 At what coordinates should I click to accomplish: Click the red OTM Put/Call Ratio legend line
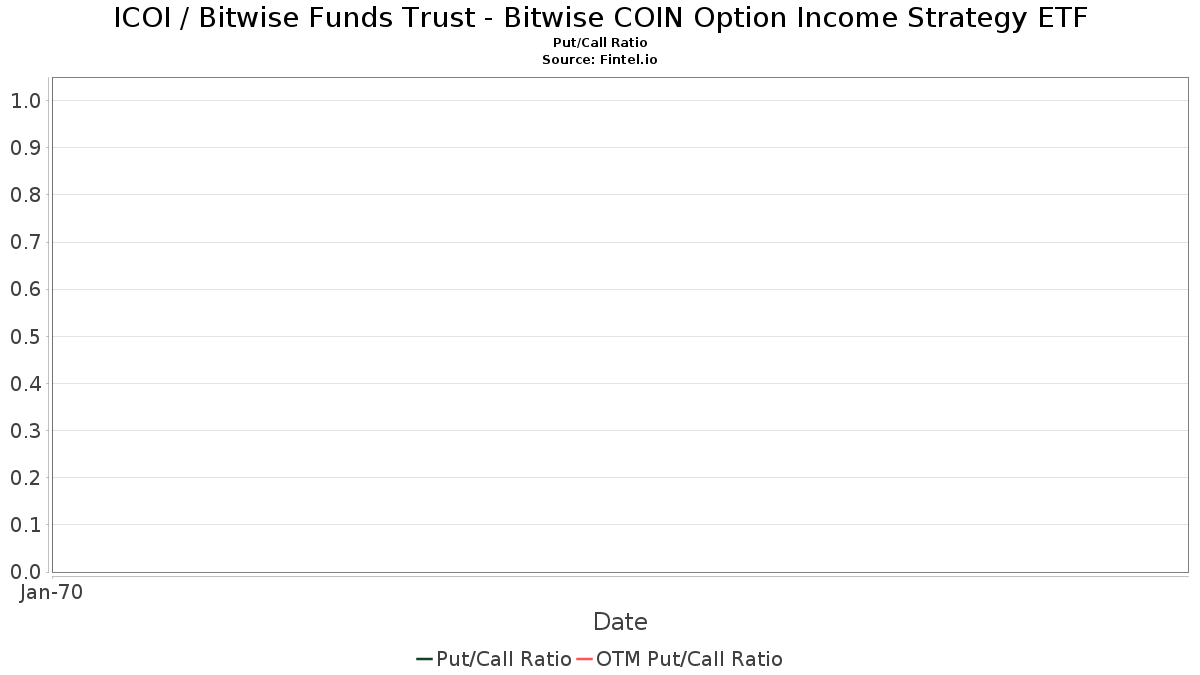coord(585,659)
